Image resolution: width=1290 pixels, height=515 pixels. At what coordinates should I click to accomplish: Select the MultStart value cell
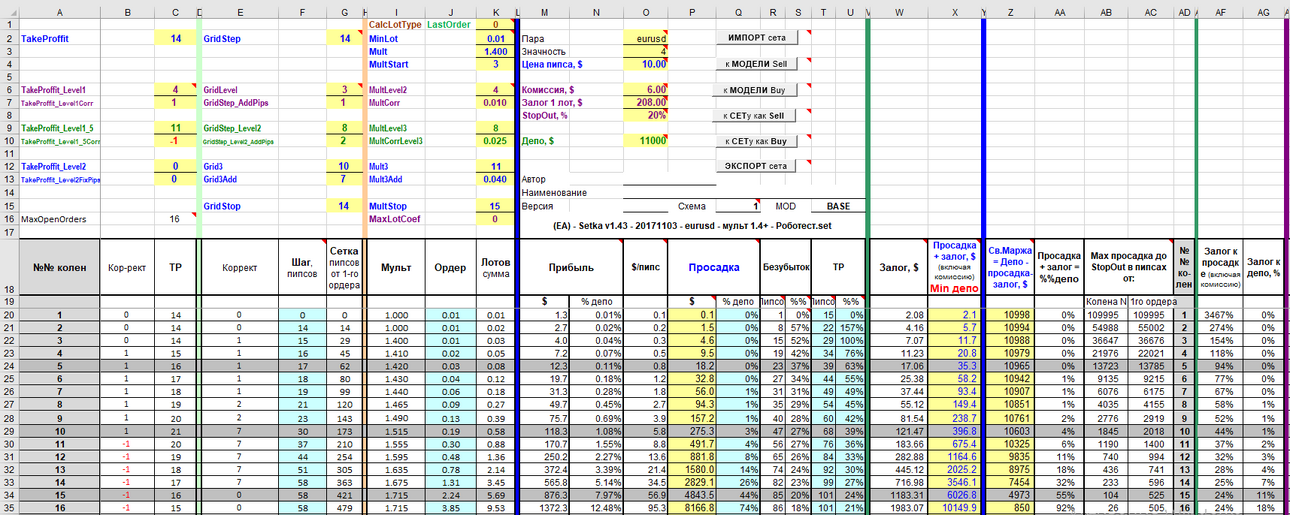tap(495, 63)
